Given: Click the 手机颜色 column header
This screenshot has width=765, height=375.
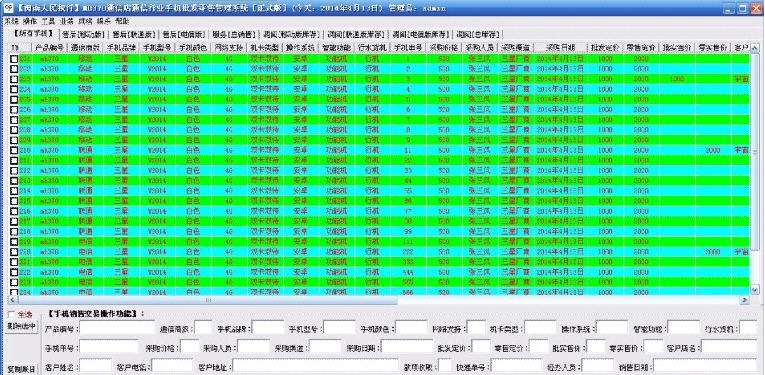Looking at the screenshot, I should click(x=192, y=48).
